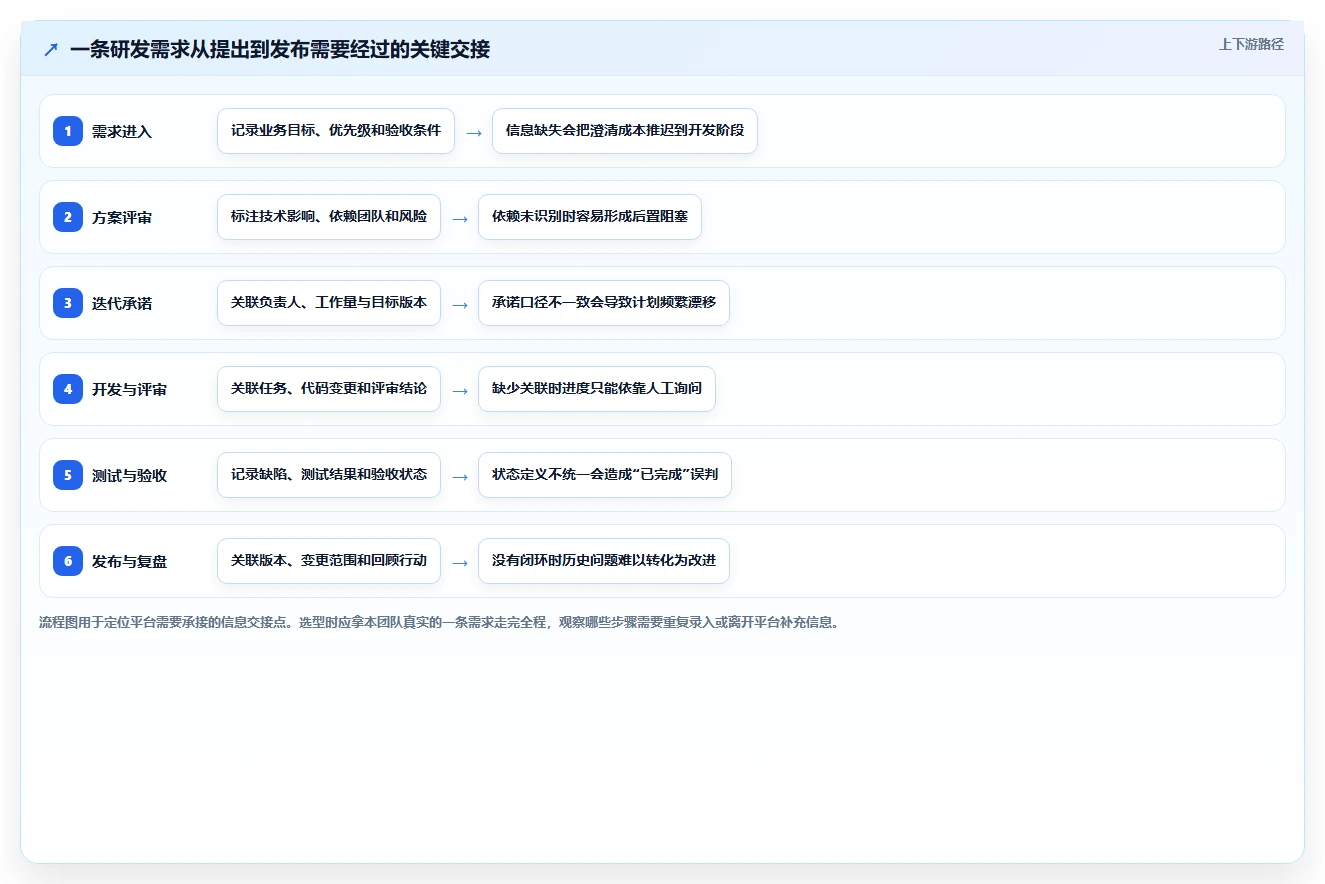Select the 需求进入 step label

122,131
